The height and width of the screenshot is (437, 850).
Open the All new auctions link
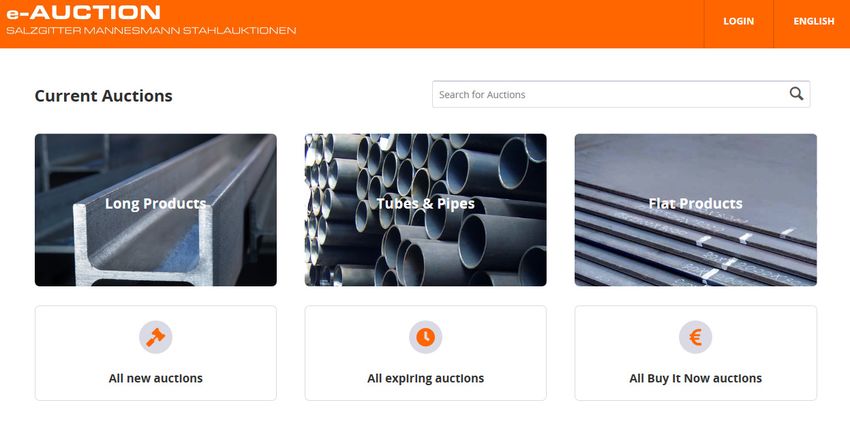click(x=156, y=353)
